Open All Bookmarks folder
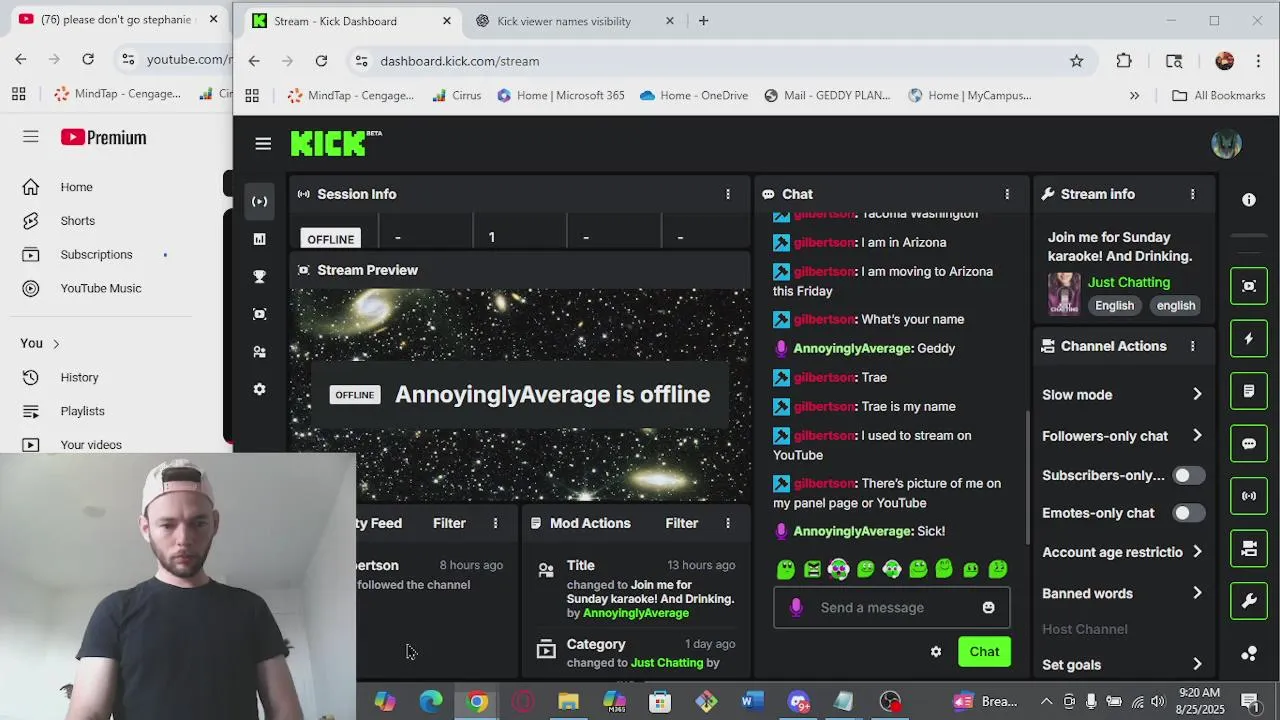This screenshot has height=720, width=1280. (x=1218, y=95)
